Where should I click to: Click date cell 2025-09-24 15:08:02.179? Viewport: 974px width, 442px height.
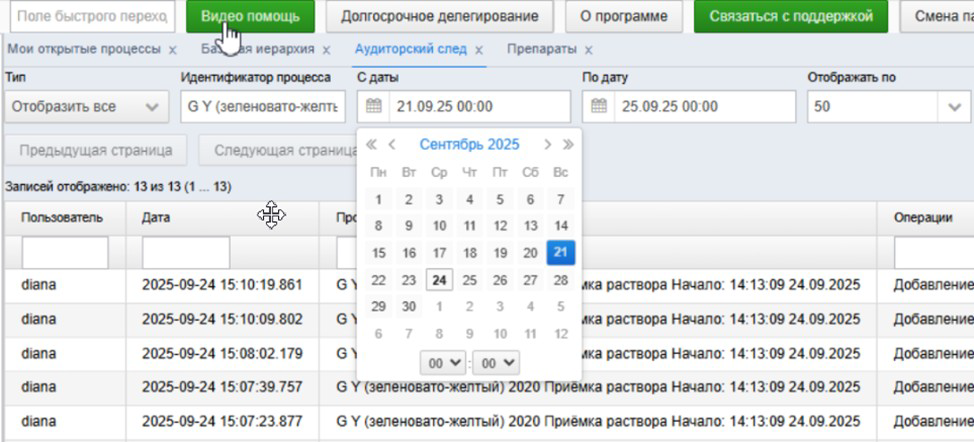coord(222,354)
